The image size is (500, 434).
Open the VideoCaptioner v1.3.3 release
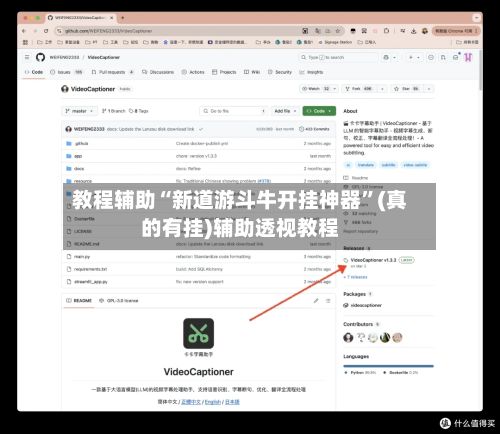coord(373,260)
